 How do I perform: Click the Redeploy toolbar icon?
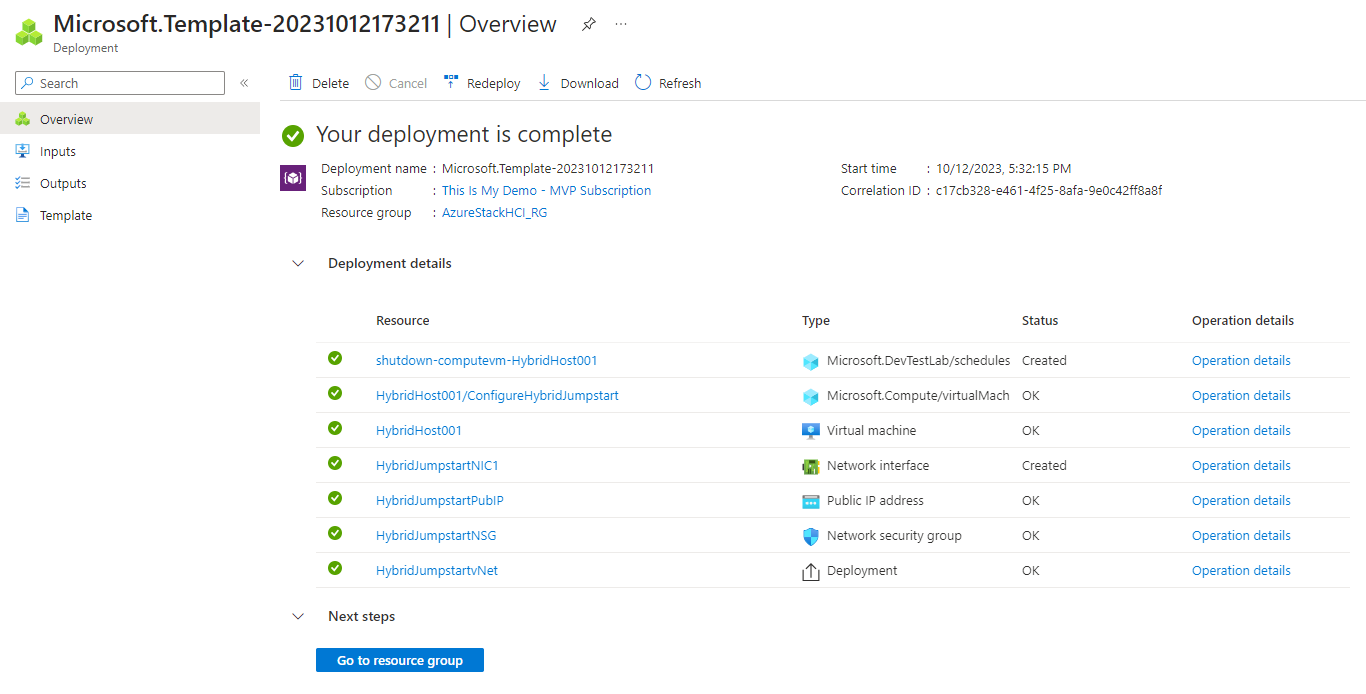tap(451, 83)
